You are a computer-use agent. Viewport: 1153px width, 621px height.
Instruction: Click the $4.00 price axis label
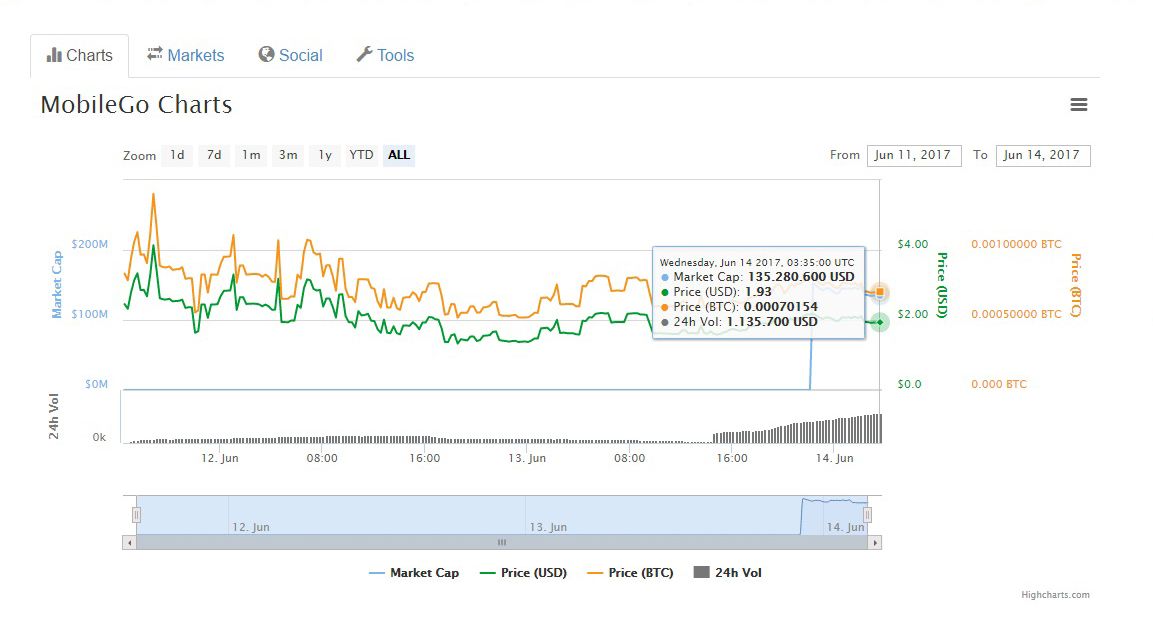[913, 244]
